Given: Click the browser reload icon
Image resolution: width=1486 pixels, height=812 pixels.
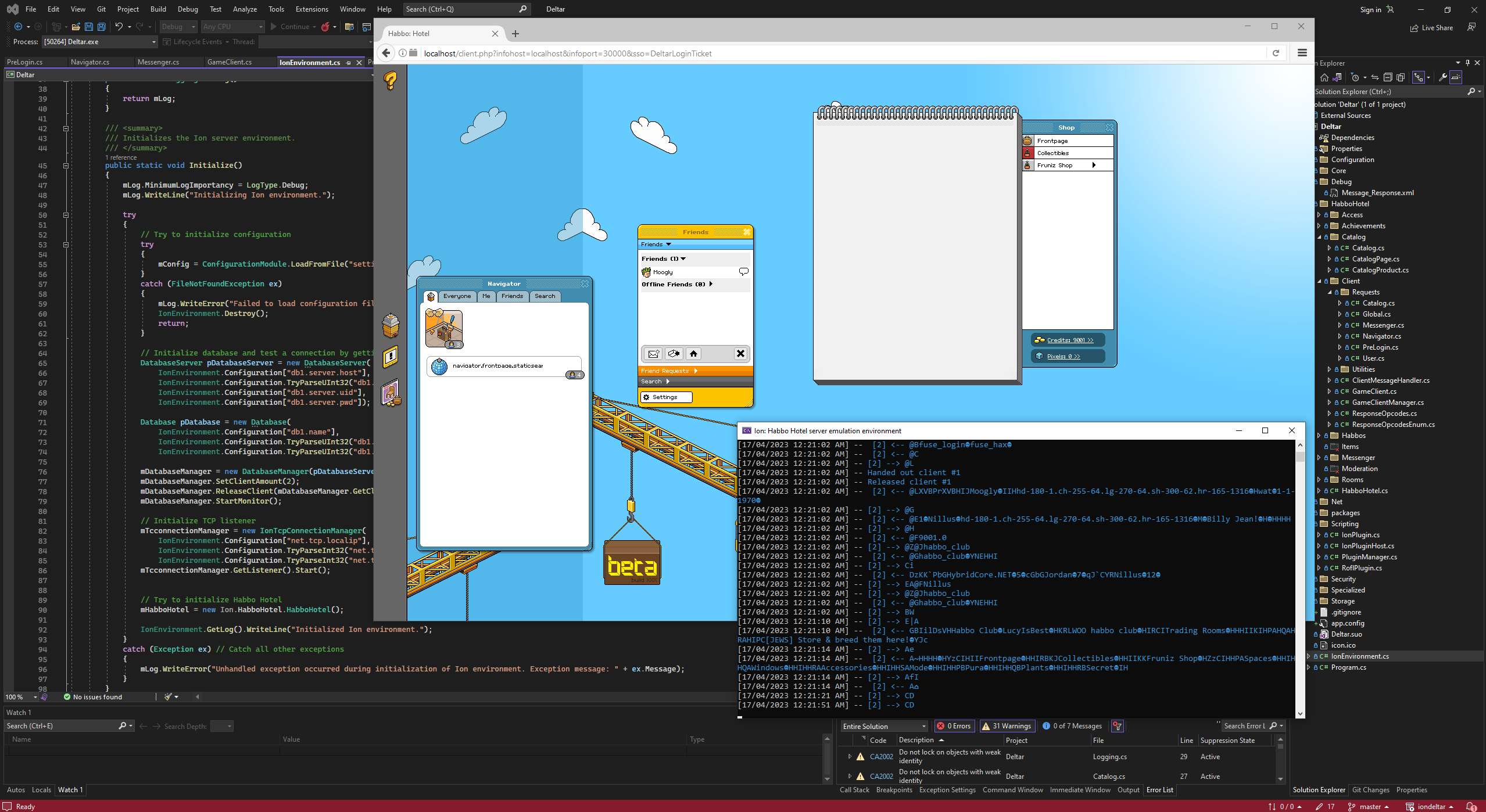Looking at the screenshot, I should 1276,53.
